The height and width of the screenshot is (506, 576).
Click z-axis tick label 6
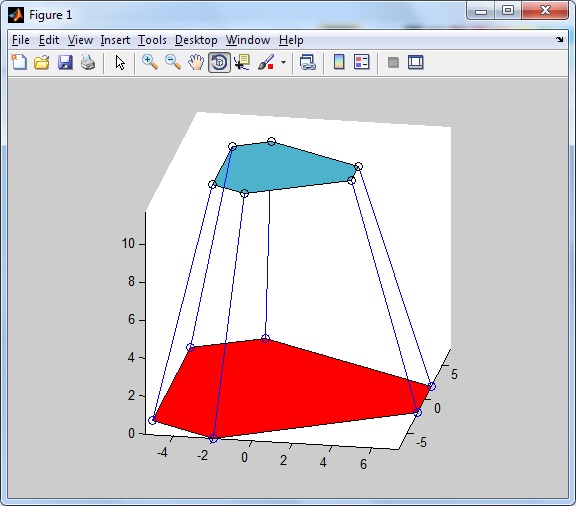(131, 320)
